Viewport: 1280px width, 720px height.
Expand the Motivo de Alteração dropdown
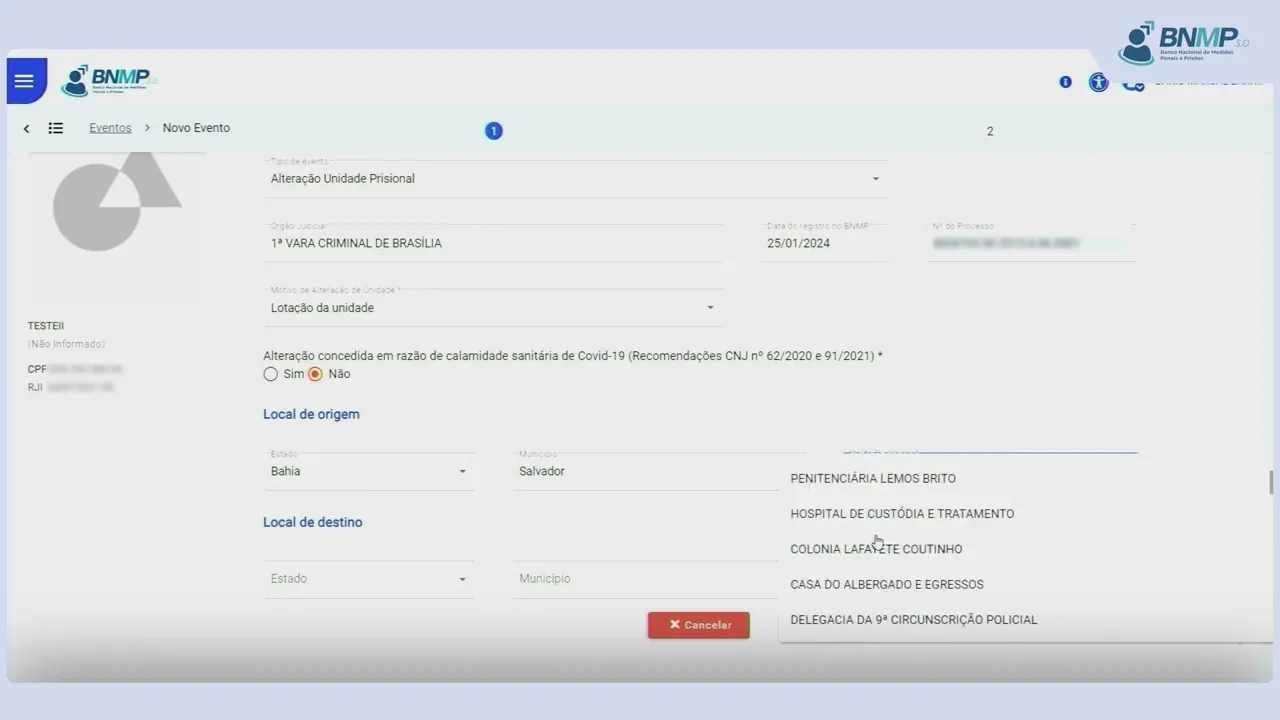coord(494,308)
